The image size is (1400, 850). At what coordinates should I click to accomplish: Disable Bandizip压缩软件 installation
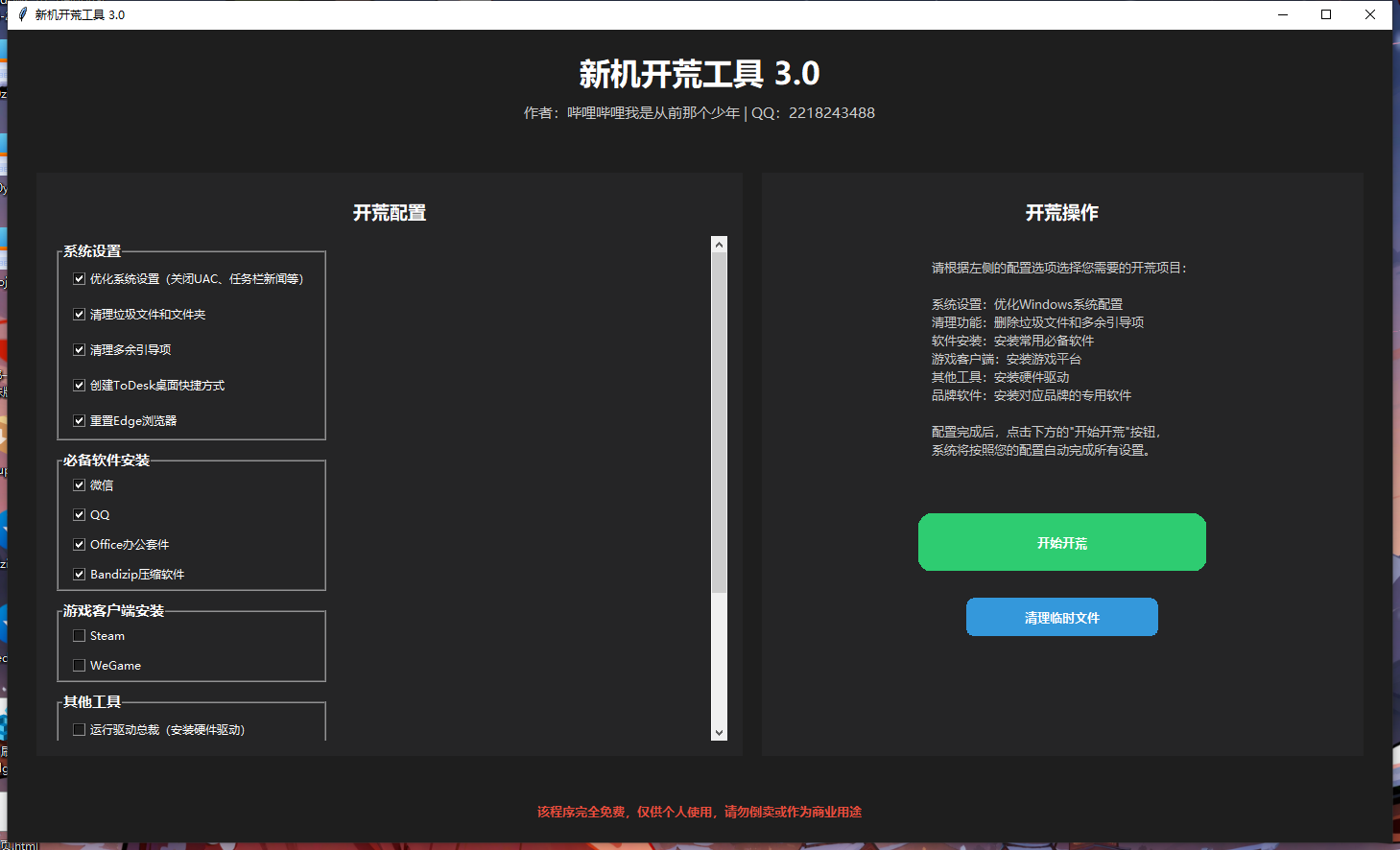pyautogui.click(x=79, y=574)
